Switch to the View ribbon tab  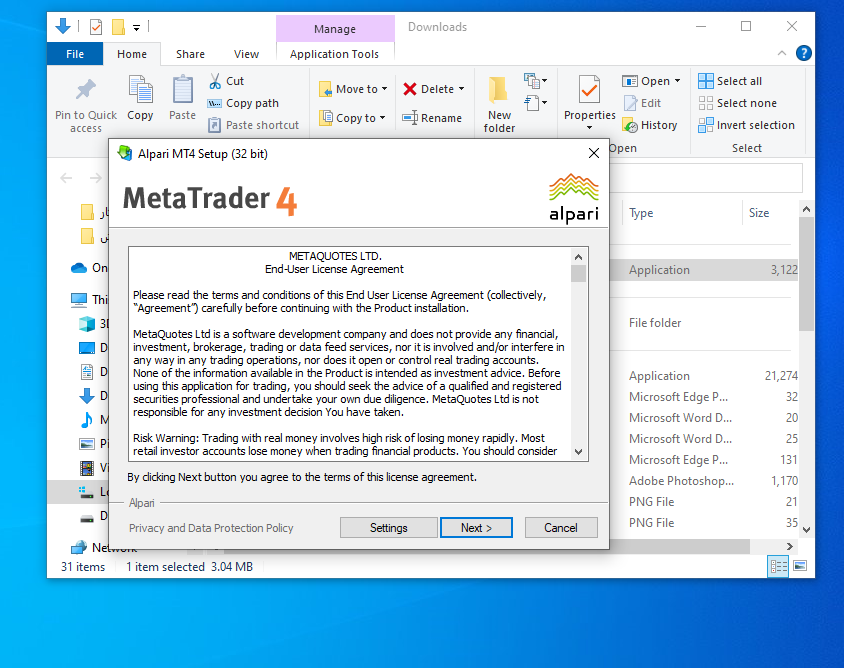[246, 54]
